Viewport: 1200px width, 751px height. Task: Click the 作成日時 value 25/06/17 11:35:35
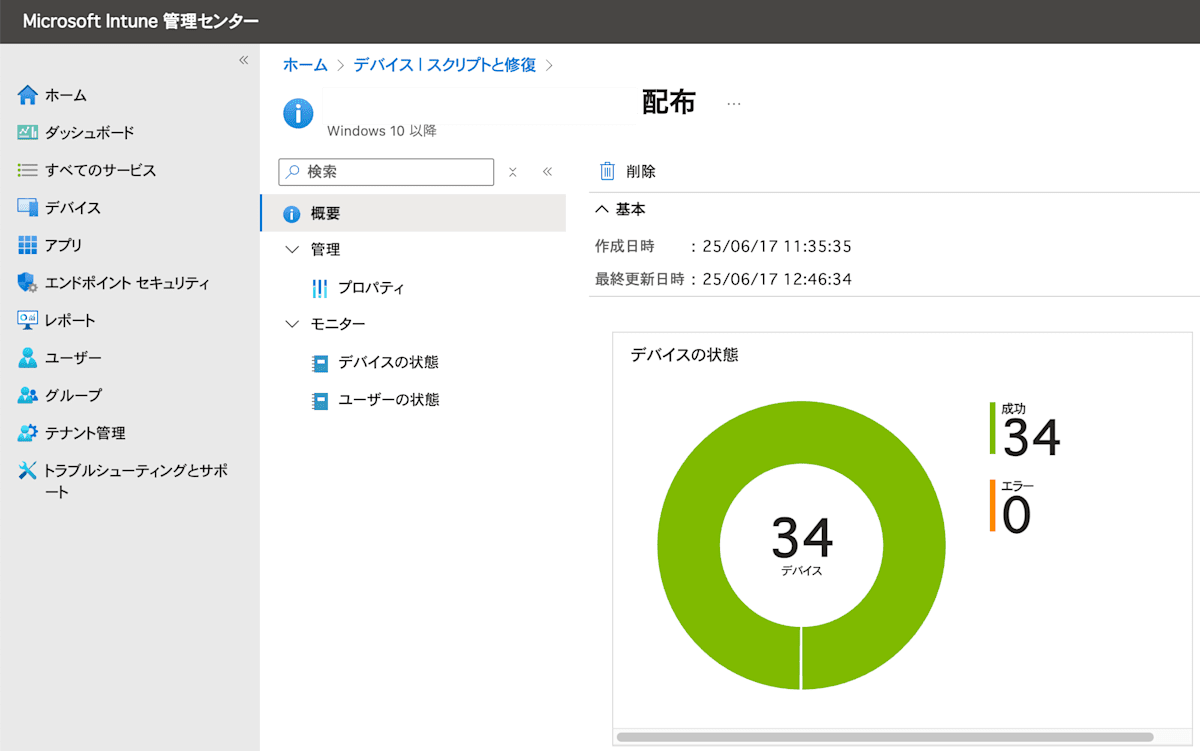pyautogui.click(x=777, y=246)
